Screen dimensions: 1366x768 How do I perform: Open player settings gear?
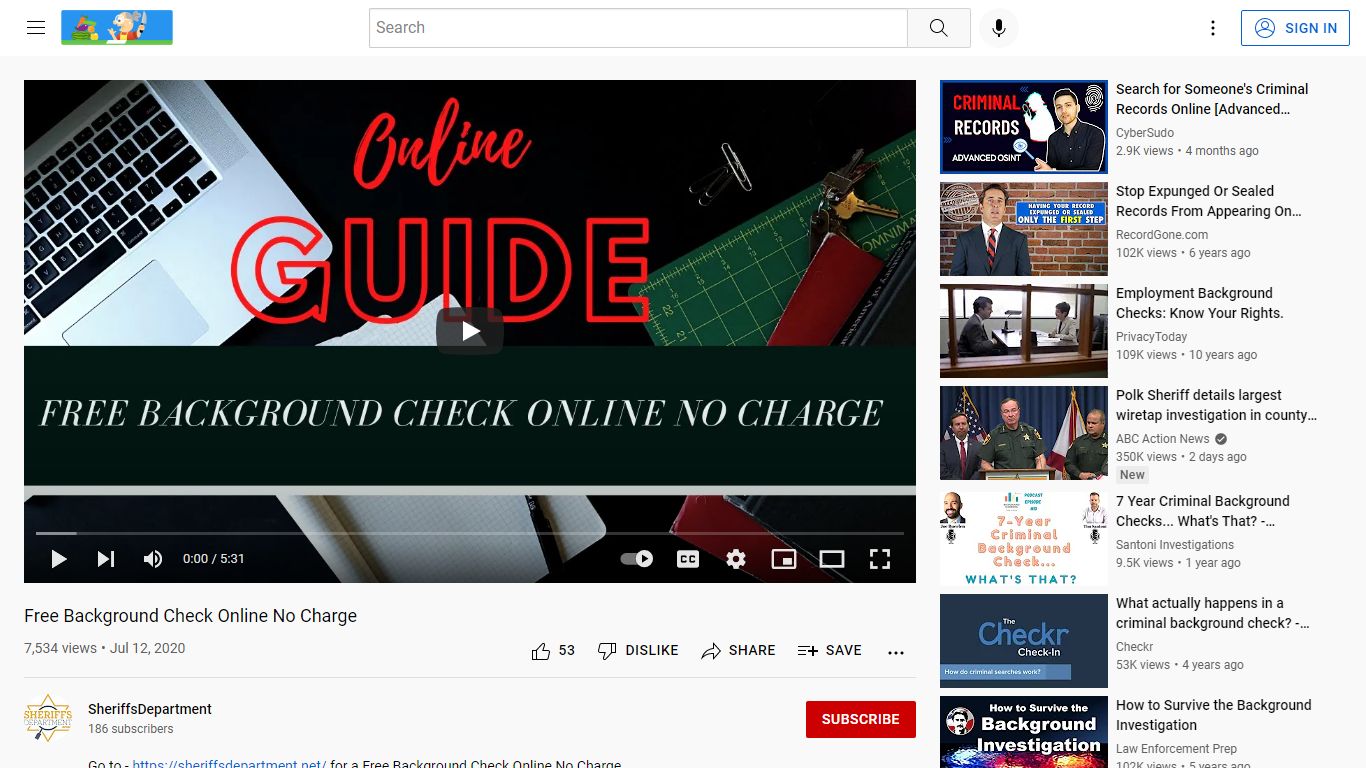[x=736, y=559]
